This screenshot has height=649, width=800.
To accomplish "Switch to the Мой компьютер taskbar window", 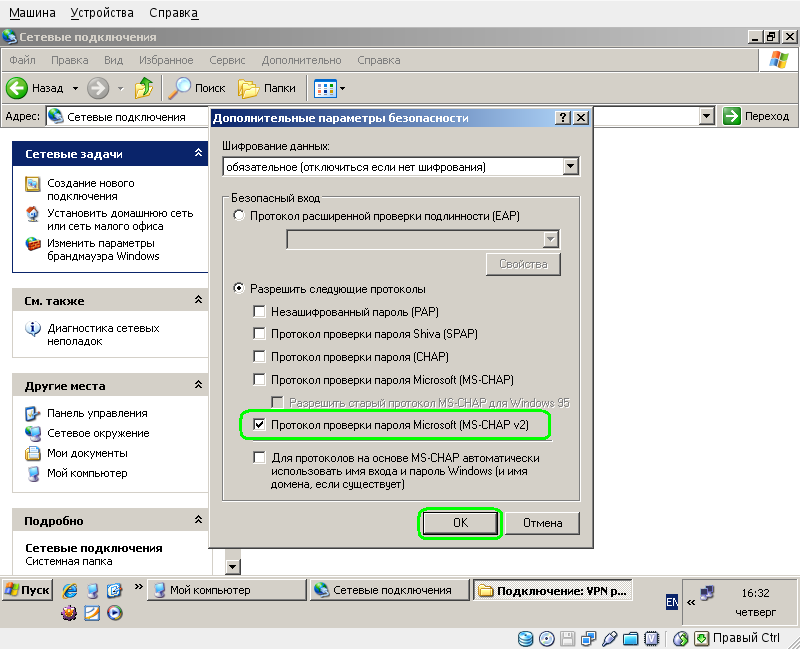I will (227, 590).
